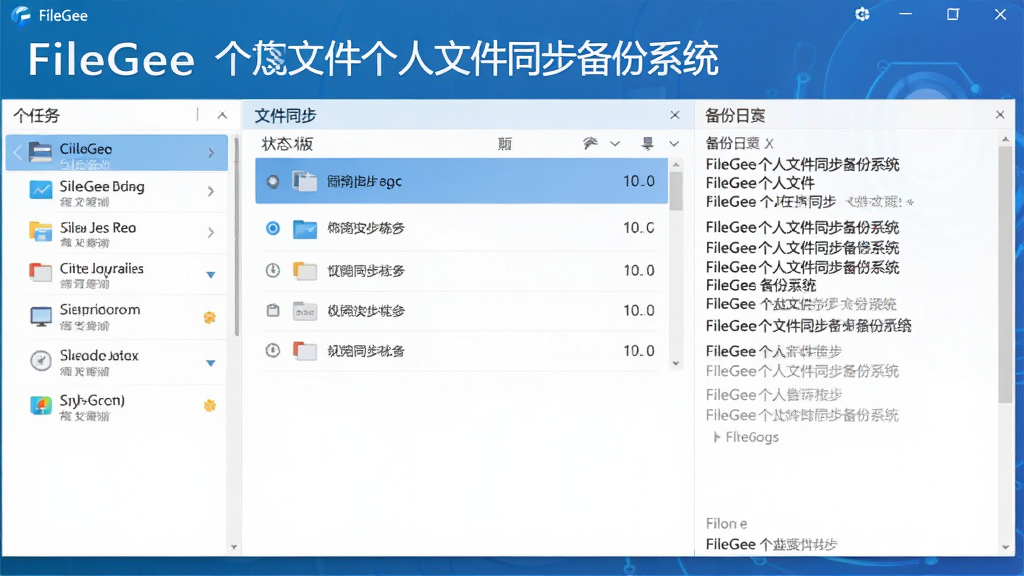Expand the SileGee Bdng chevron

pos(210,191)
